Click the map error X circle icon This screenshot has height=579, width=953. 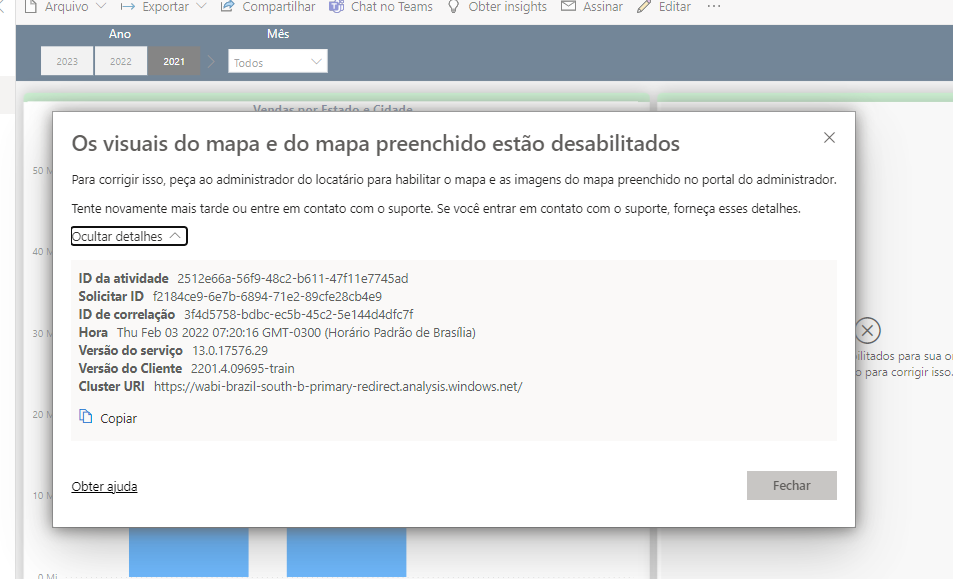coord(867,331)
